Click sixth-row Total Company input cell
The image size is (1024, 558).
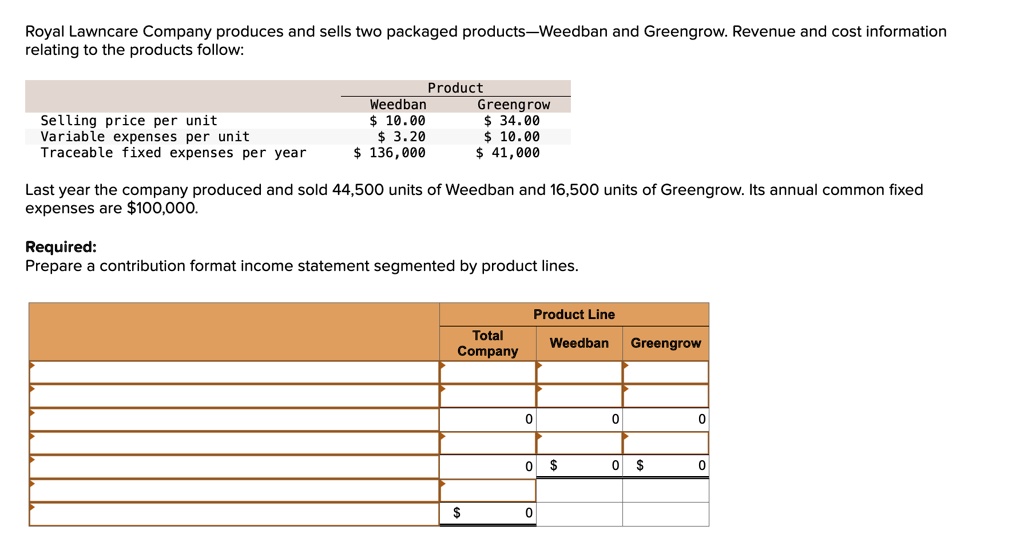[488, 490]
